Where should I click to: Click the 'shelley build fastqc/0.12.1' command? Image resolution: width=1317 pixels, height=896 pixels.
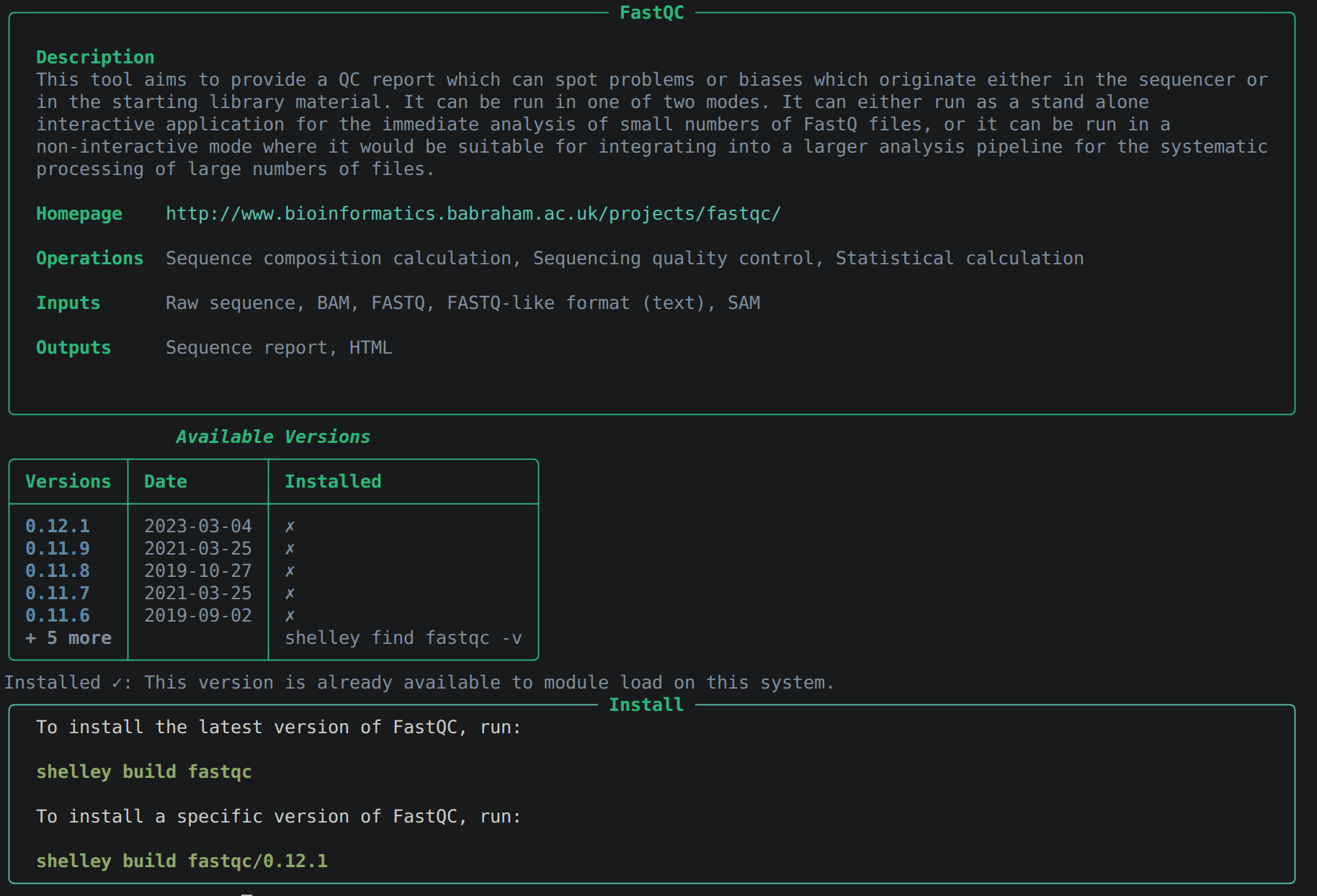182,861
